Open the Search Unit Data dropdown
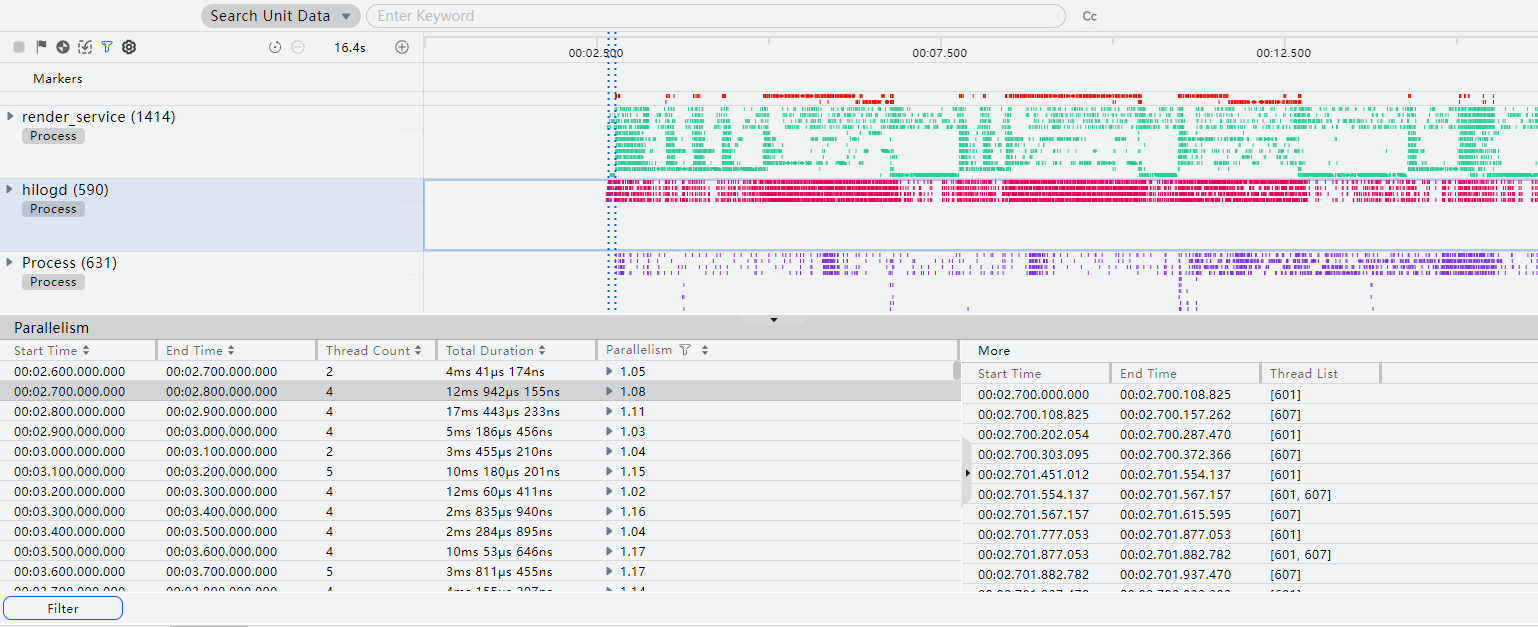 coord(280,16)
